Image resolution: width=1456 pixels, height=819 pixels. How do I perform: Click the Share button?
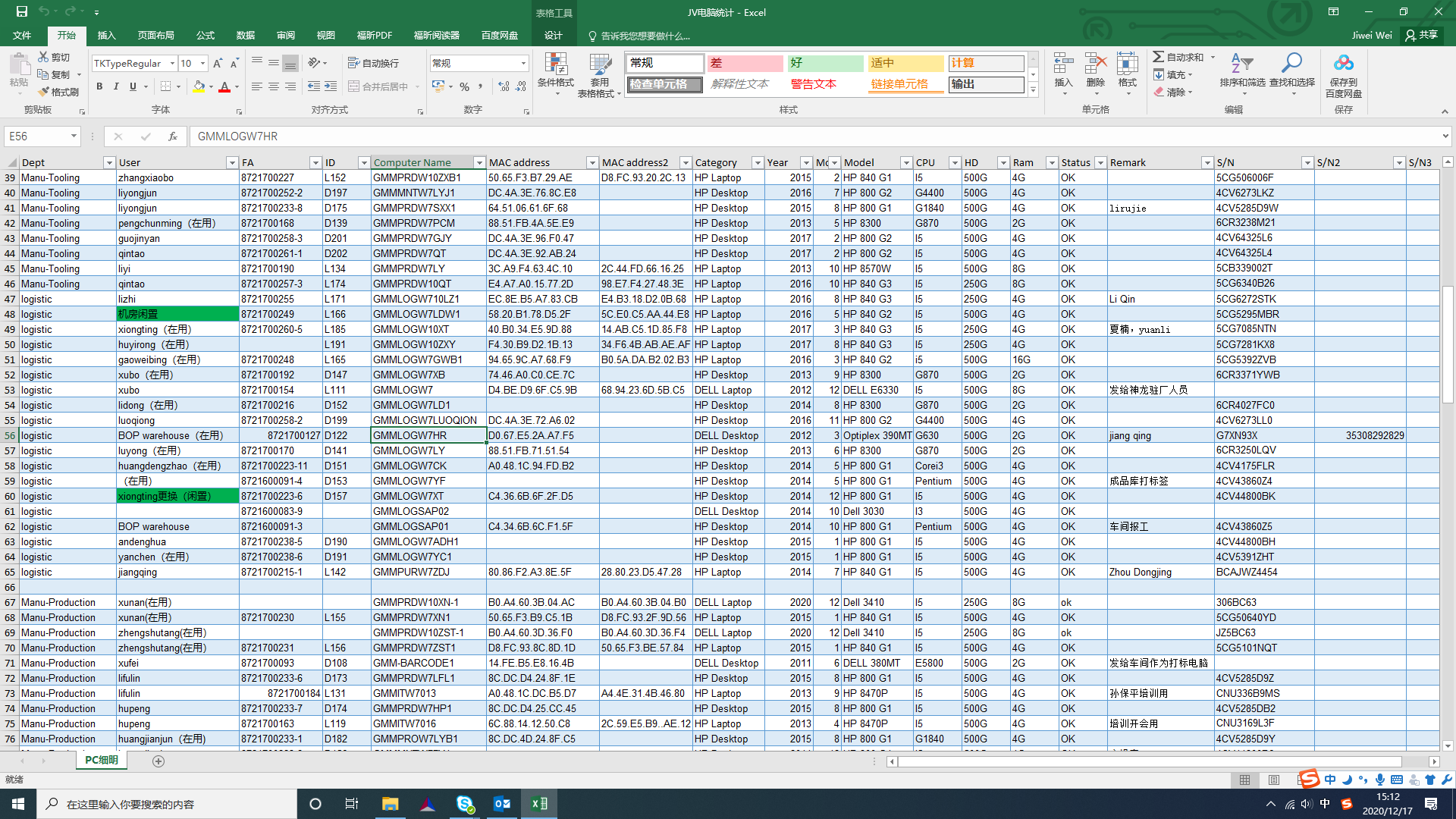(x=1421, y=35)
